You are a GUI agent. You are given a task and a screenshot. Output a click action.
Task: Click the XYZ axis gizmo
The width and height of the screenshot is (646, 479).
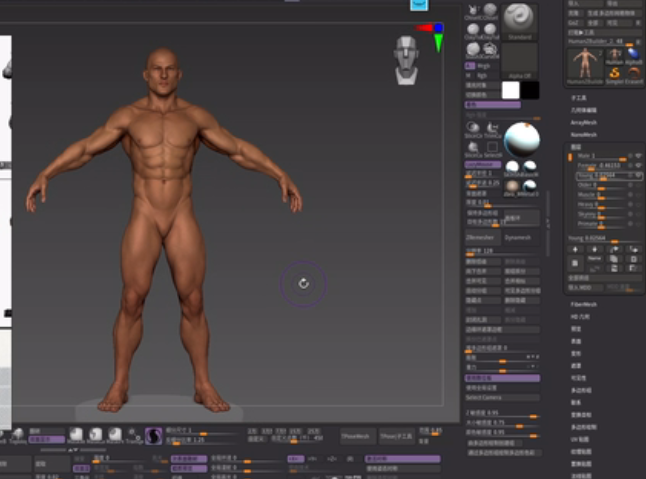pos(430,36)
